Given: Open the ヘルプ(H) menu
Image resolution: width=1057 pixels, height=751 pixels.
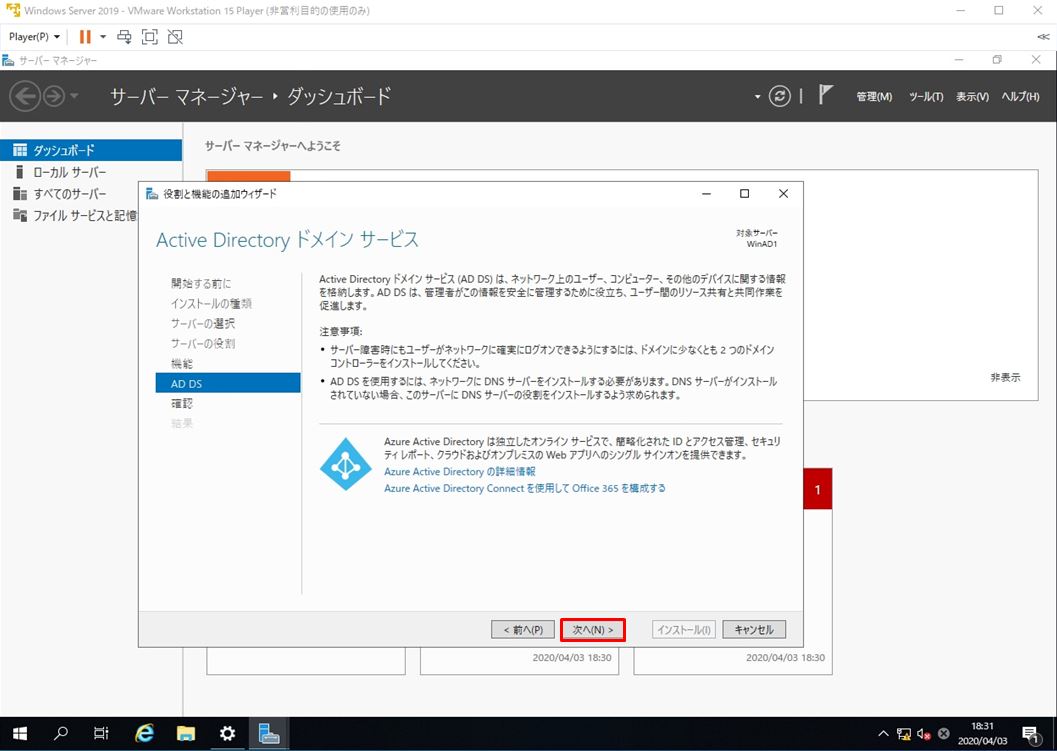Looking at the screenshot, I should coord(1020,96).
